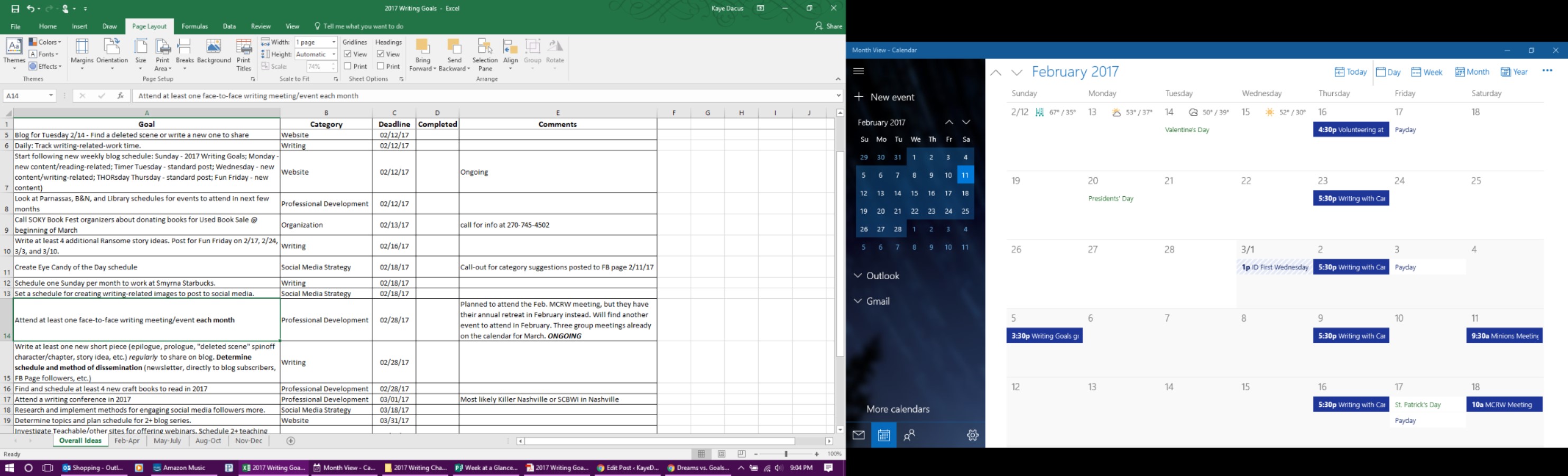Enable the Headings Print checkbox
Image resolution: width=1568 pixels, height=476 pixels.
point(381,66)
